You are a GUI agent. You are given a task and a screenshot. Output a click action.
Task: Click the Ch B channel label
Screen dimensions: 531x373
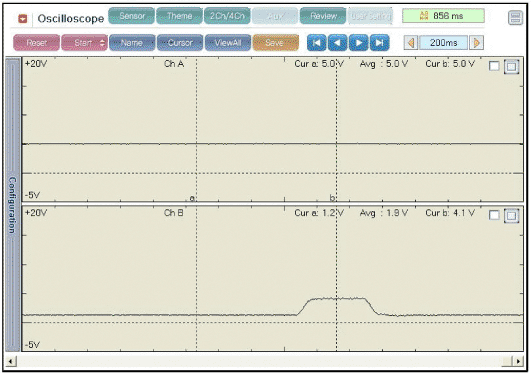(x=174, y=213)
